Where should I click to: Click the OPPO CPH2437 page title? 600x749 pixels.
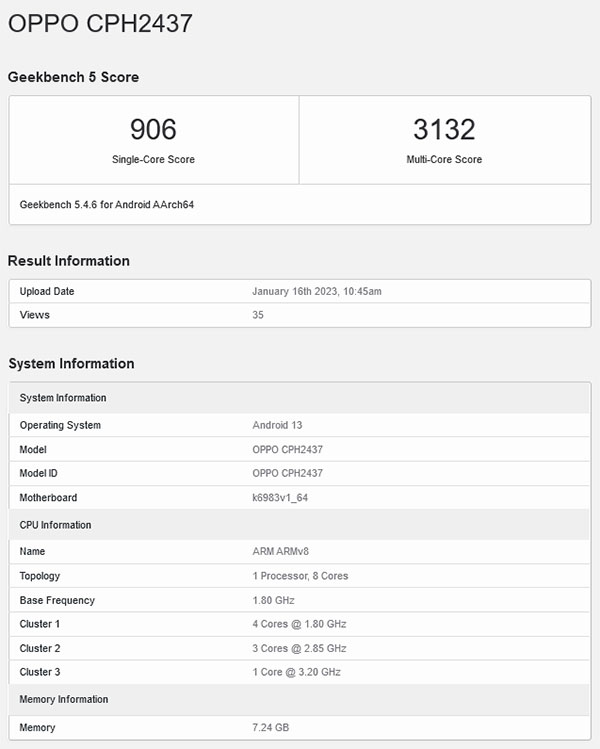pos(100,23)
